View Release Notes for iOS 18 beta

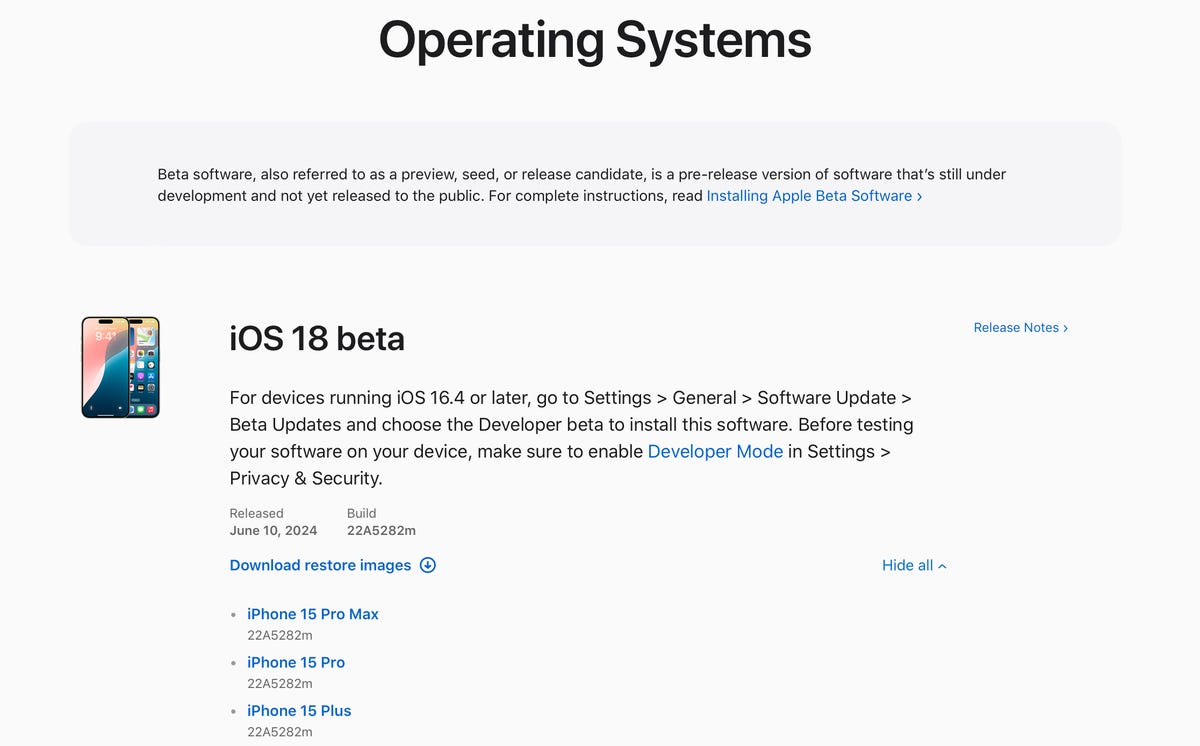click(x=1015, y=327)
